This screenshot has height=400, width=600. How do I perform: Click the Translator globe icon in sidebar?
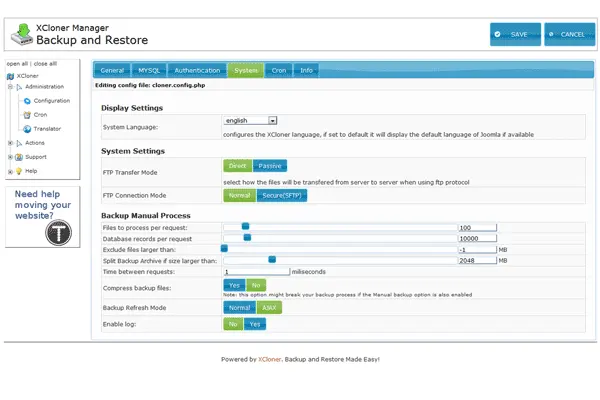26,129
